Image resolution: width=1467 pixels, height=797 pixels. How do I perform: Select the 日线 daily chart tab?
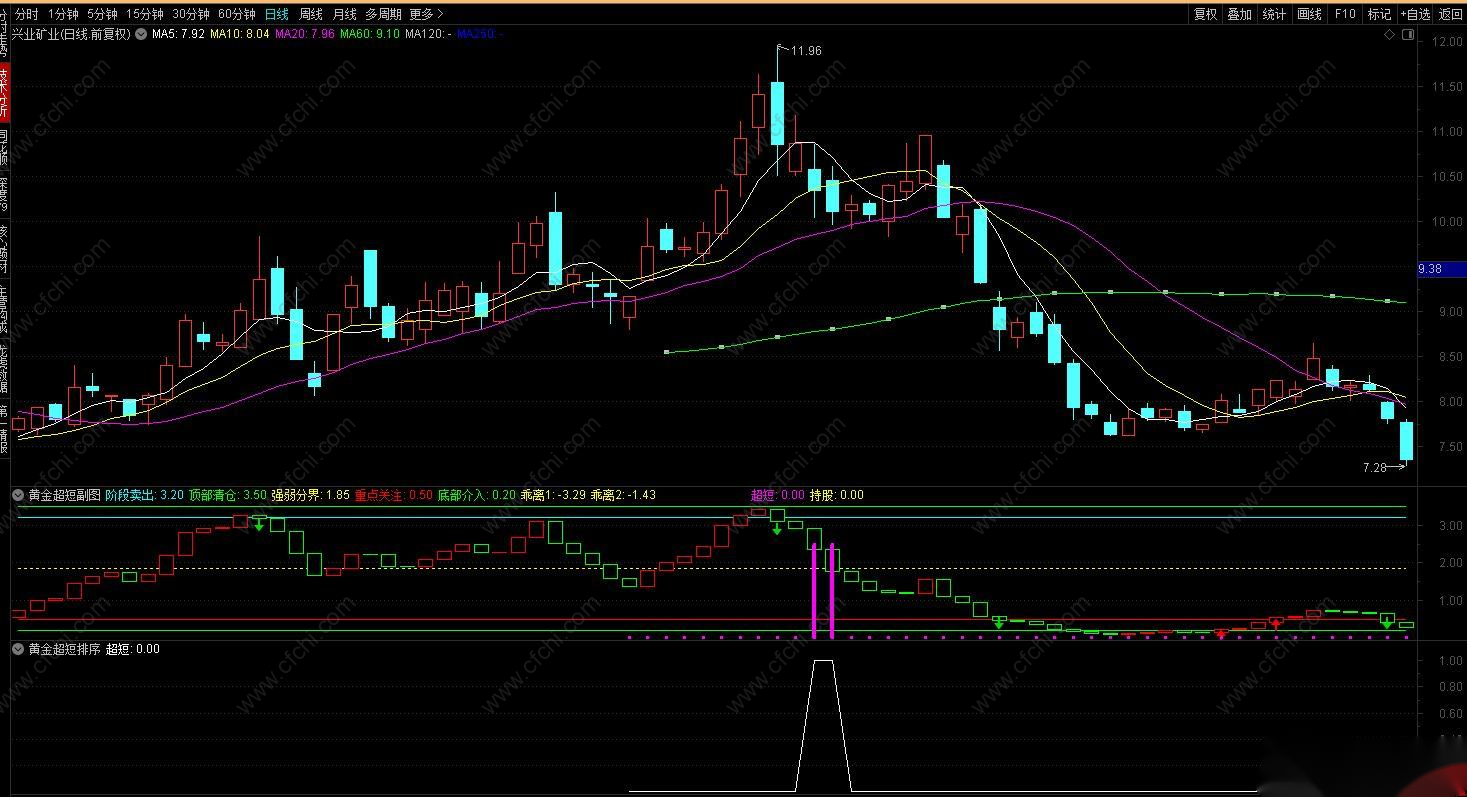pyautogui.click(x=277, y=14)
